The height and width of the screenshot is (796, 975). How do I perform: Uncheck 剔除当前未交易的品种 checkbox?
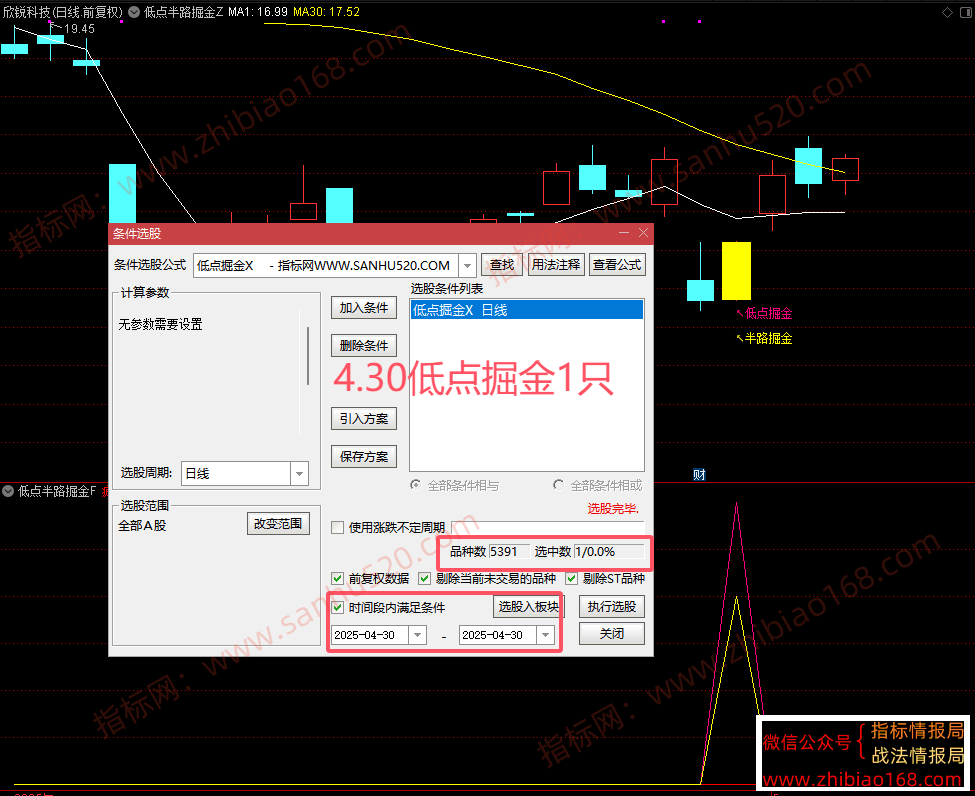[425, 578]
